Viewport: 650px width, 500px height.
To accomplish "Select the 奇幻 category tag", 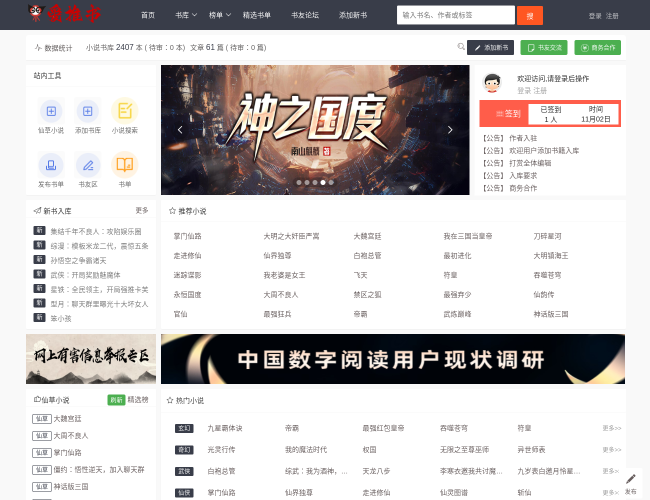I will (184, 450).
